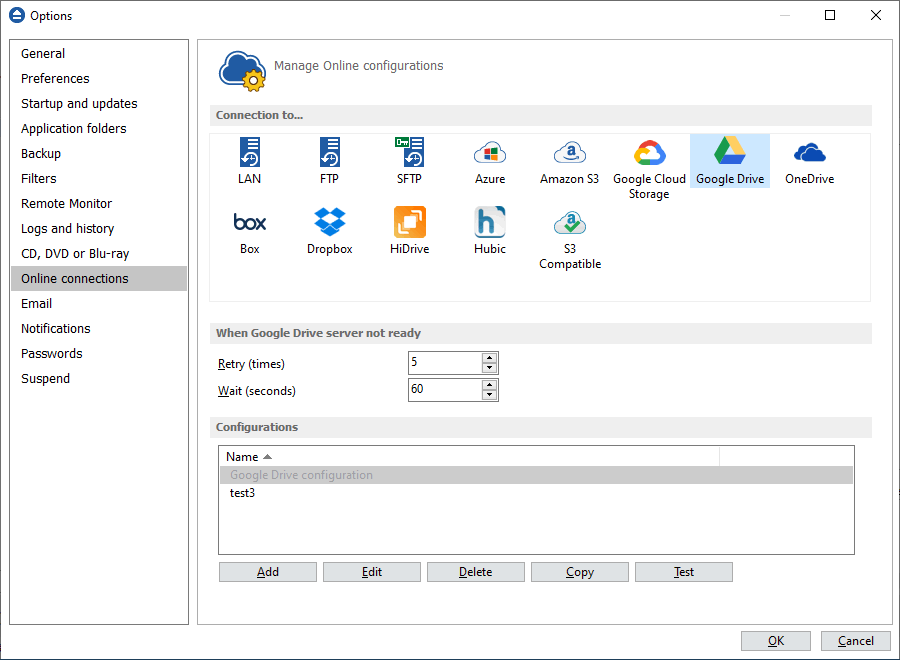
Task: Open the General options page
Action: 99,53
